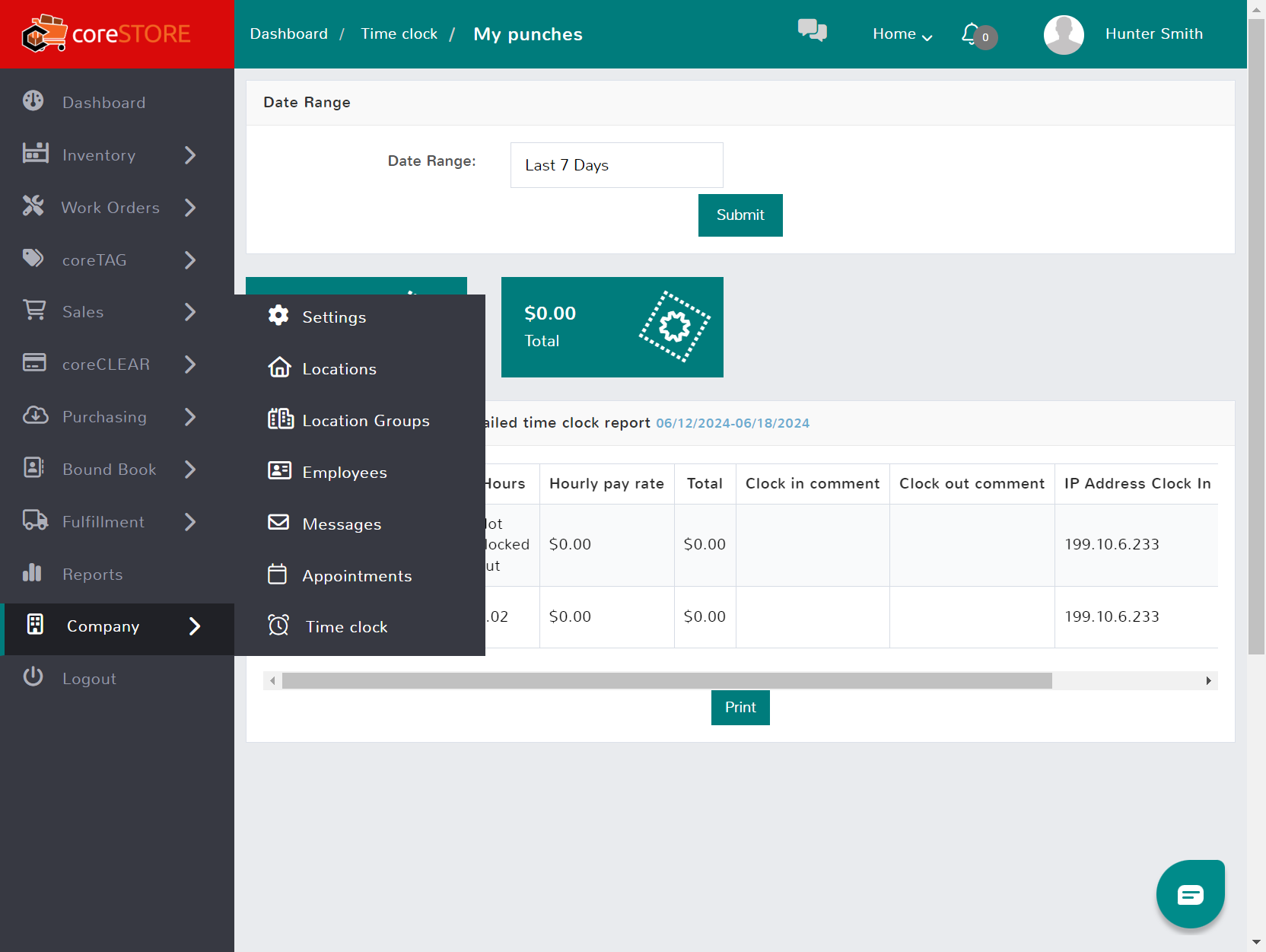1266x952 pixels.
Task: Expand the Fulfillment menu chevron
Action: pos(190,522)
